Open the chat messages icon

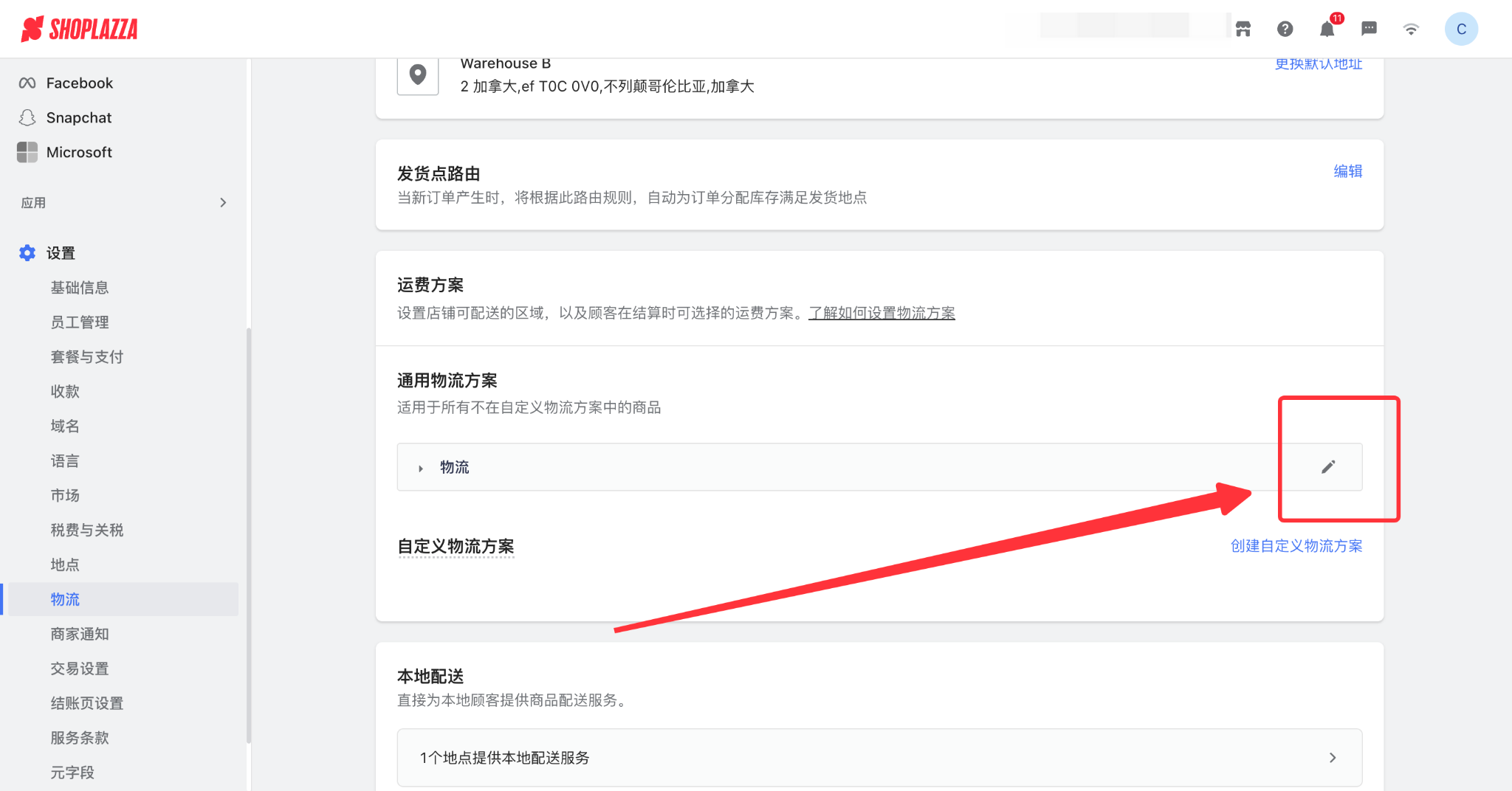coord(1369,29)
